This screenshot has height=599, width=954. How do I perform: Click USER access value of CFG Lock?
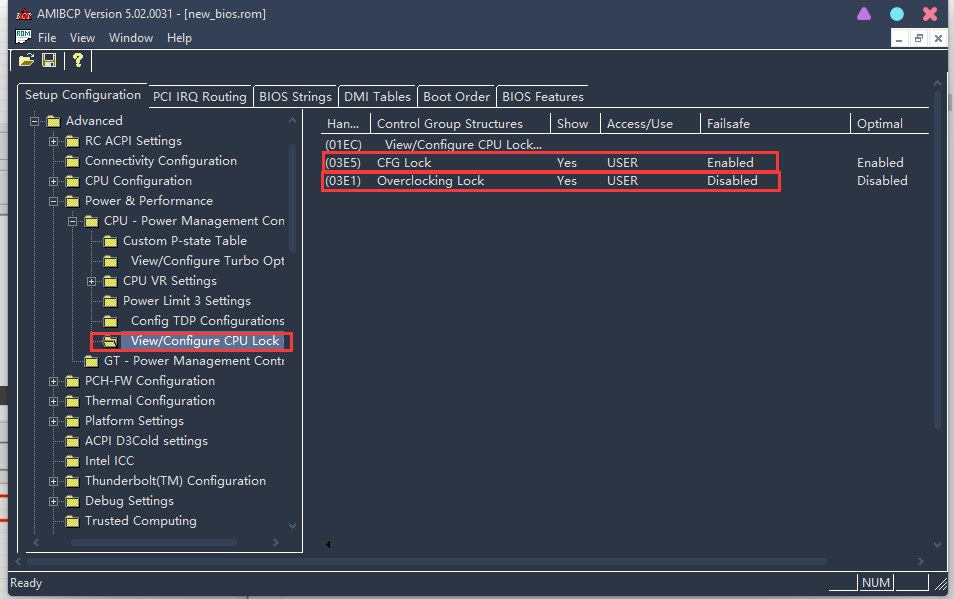622,162
